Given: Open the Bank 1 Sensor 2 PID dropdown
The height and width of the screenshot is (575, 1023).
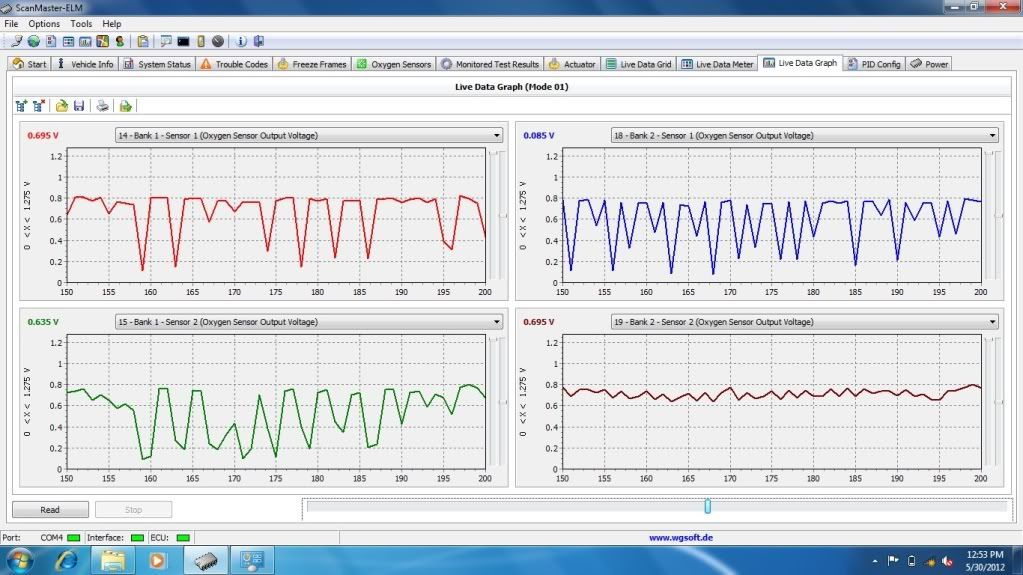Looking at the screenshot, I should 309,322.
